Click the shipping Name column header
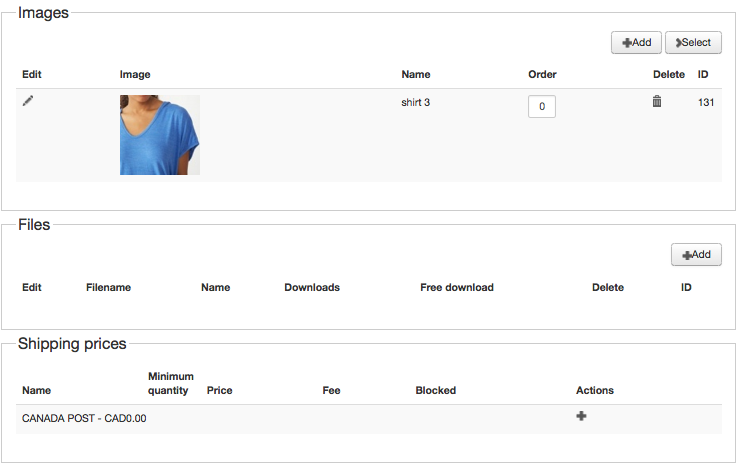Viewport: 747px width, 475px height. point(36,390)
